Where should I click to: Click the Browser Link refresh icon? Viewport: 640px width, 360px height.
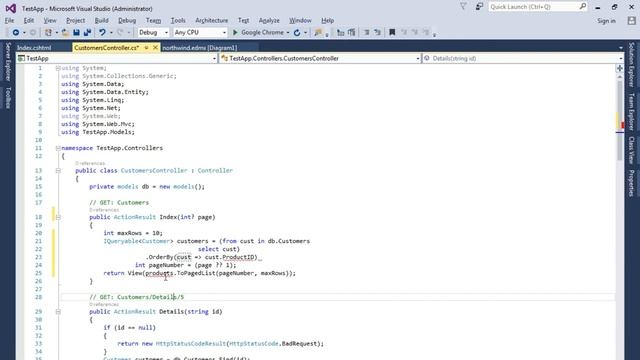pyautogui.click(x=297, y=33)
